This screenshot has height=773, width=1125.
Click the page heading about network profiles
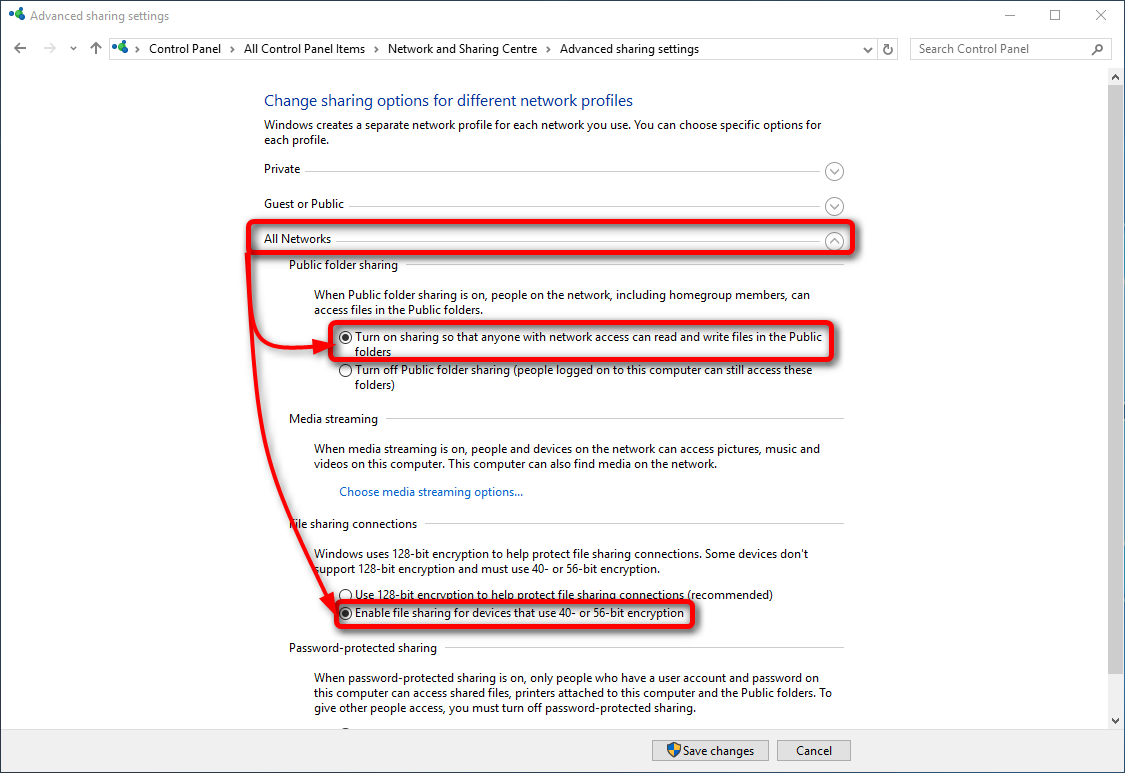[448, 100]
